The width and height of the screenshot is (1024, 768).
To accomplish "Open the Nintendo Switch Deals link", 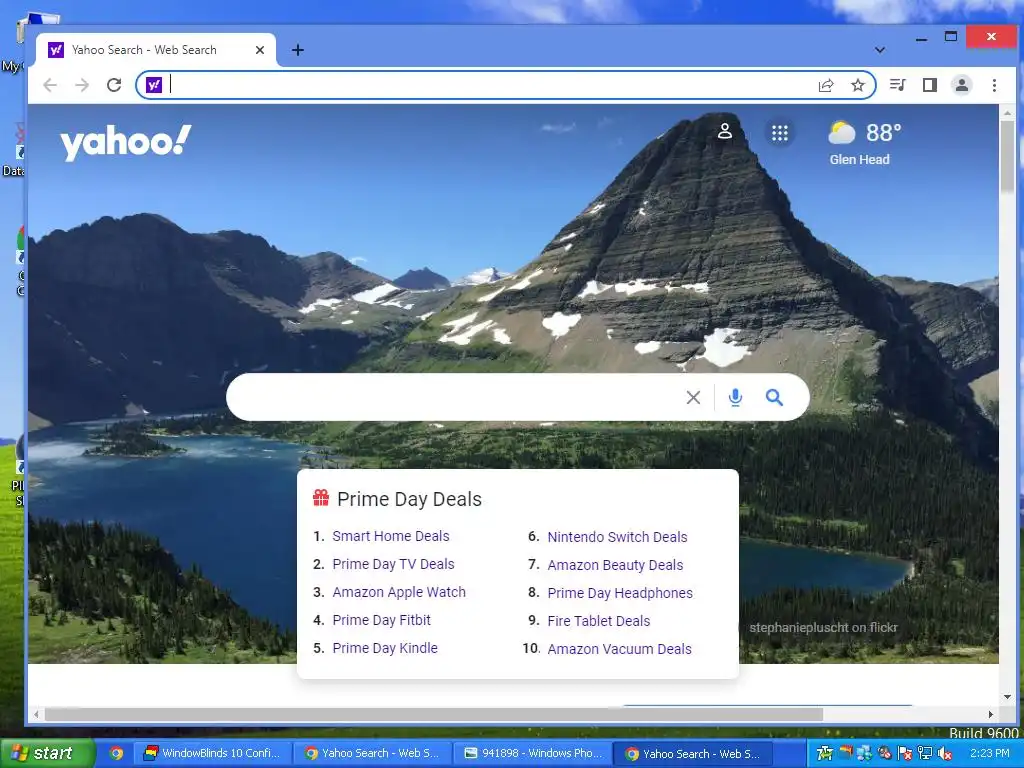I will point(617,537).
